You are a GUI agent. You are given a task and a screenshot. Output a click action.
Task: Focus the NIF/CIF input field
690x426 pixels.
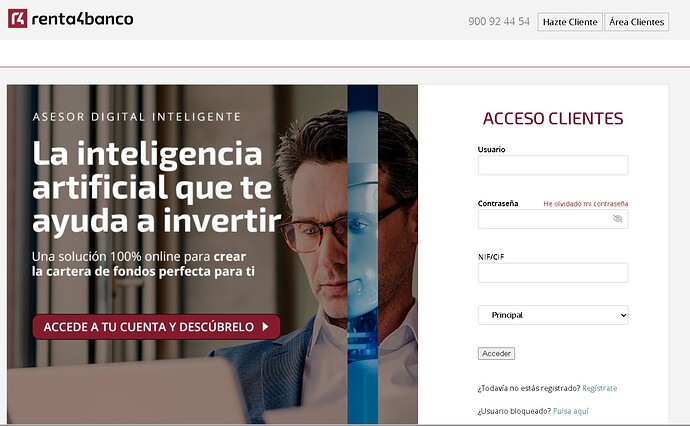coord(553,273)
